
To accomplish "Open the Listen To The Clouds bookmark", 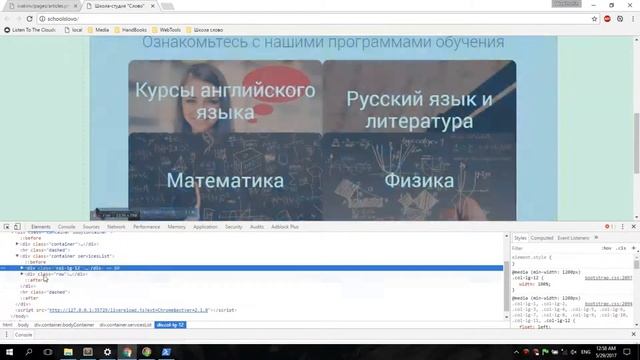I will [x=30, y=30].
